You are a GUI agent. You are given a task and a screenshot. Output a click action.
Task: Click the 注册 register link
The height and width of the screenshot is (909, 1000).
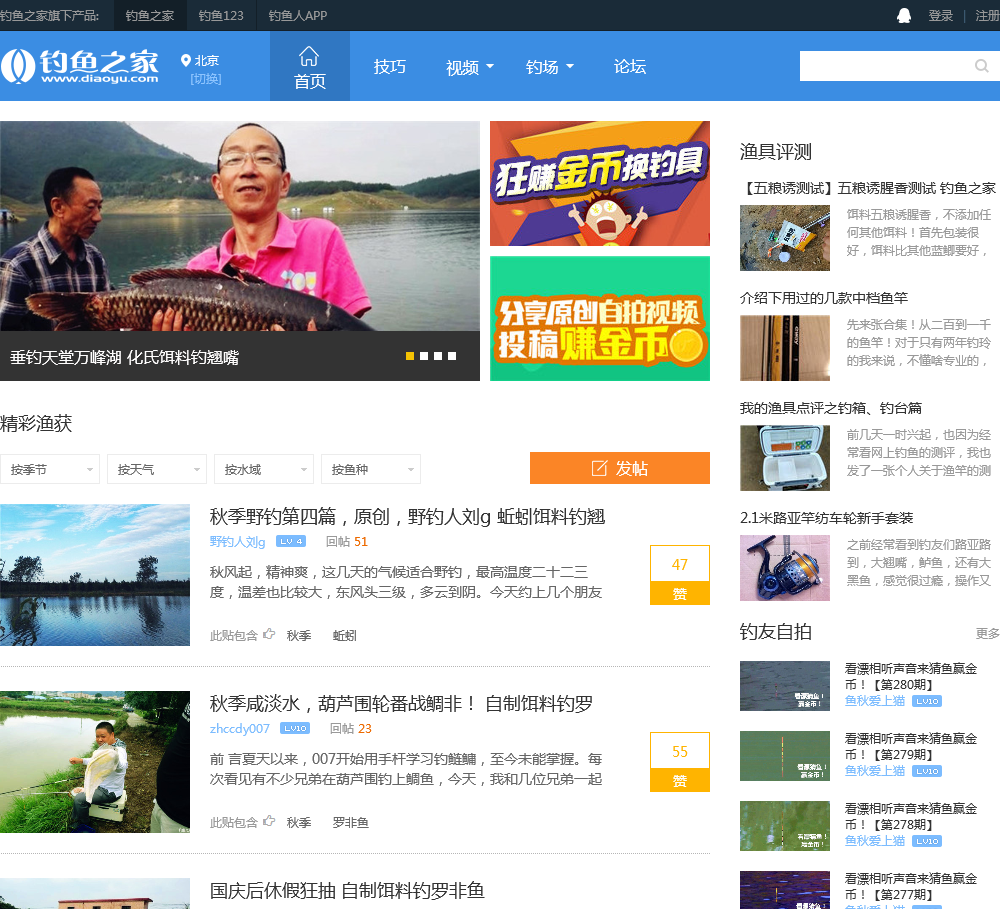point(987,16)
